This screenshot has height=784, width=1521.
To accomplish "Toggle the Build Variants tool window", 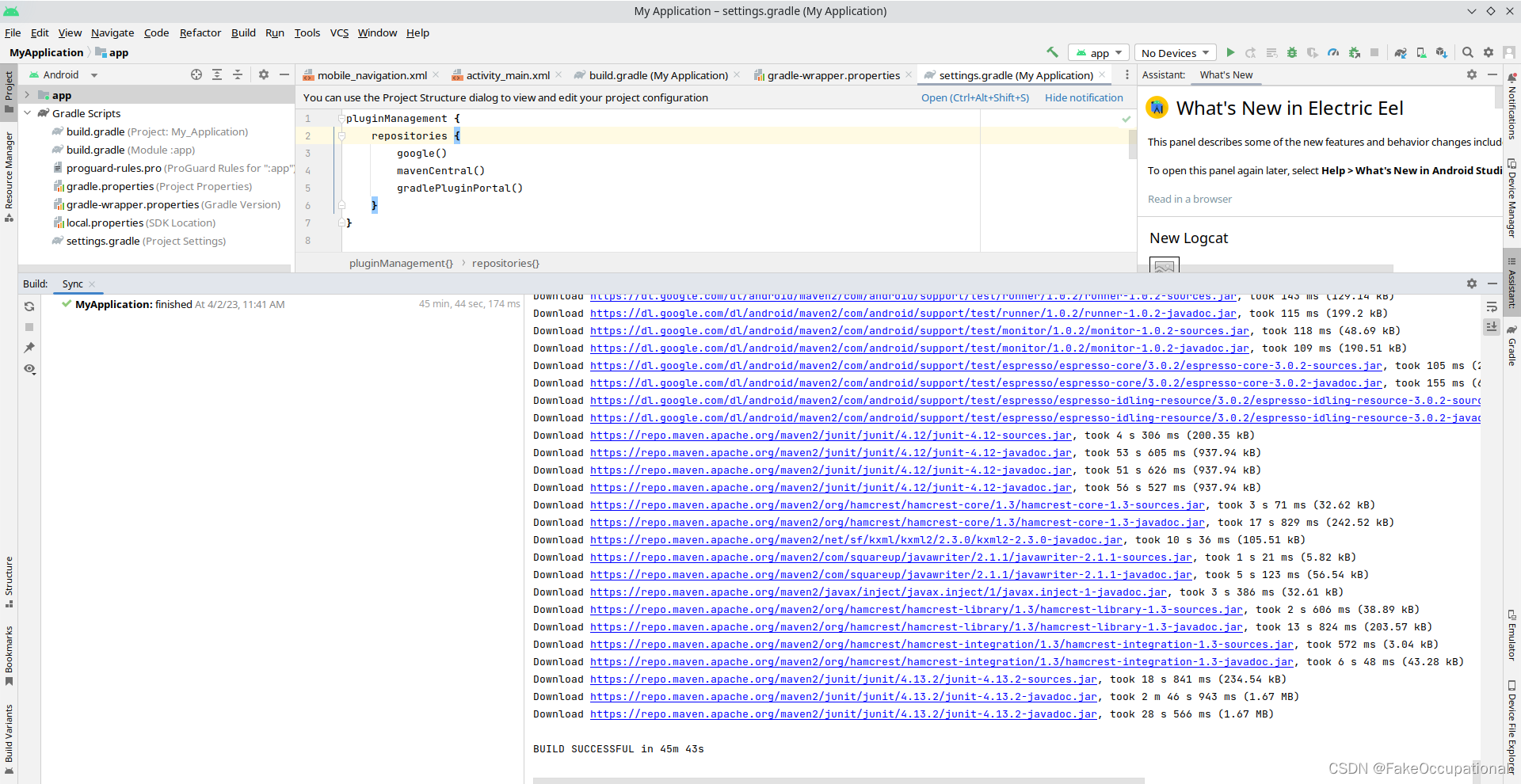I will point(9,739).
